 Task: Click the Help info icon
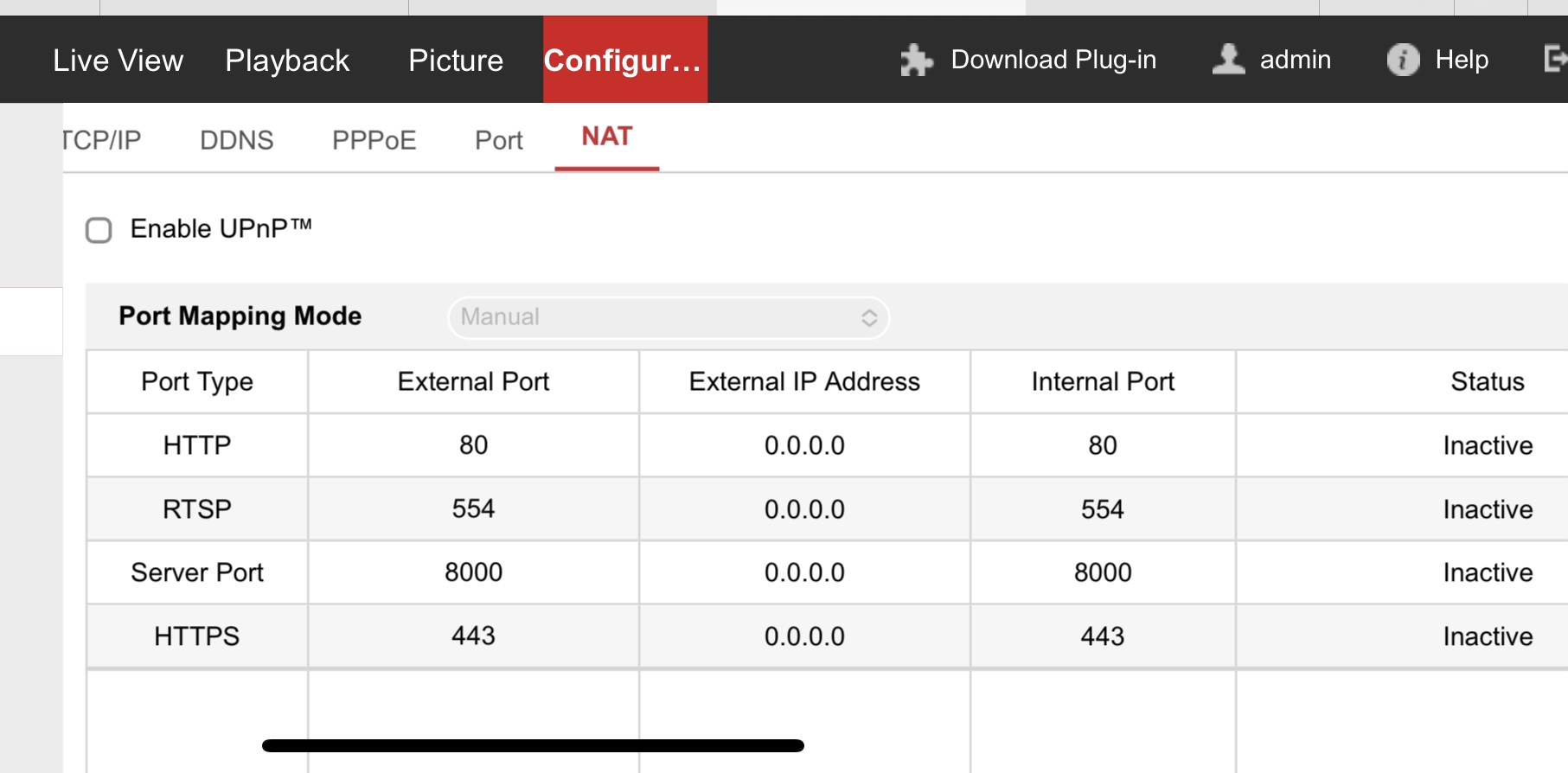pos(1403,60)
